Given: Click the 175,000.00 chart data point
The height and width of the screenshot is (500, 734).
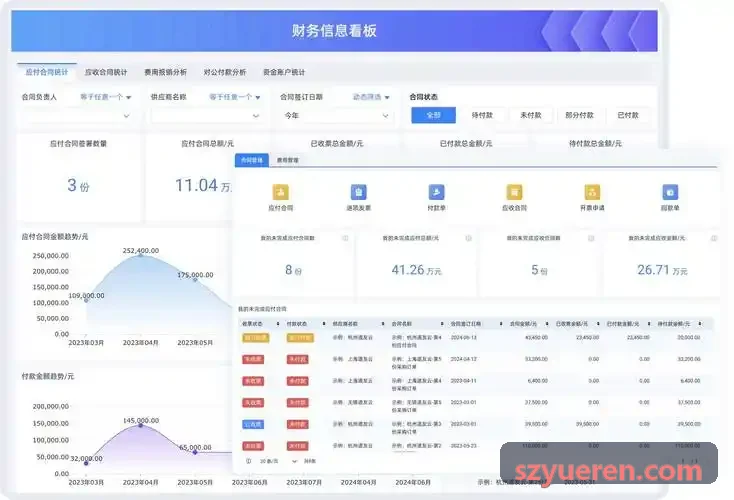Looking at the screenshot, I should point(195,279).
